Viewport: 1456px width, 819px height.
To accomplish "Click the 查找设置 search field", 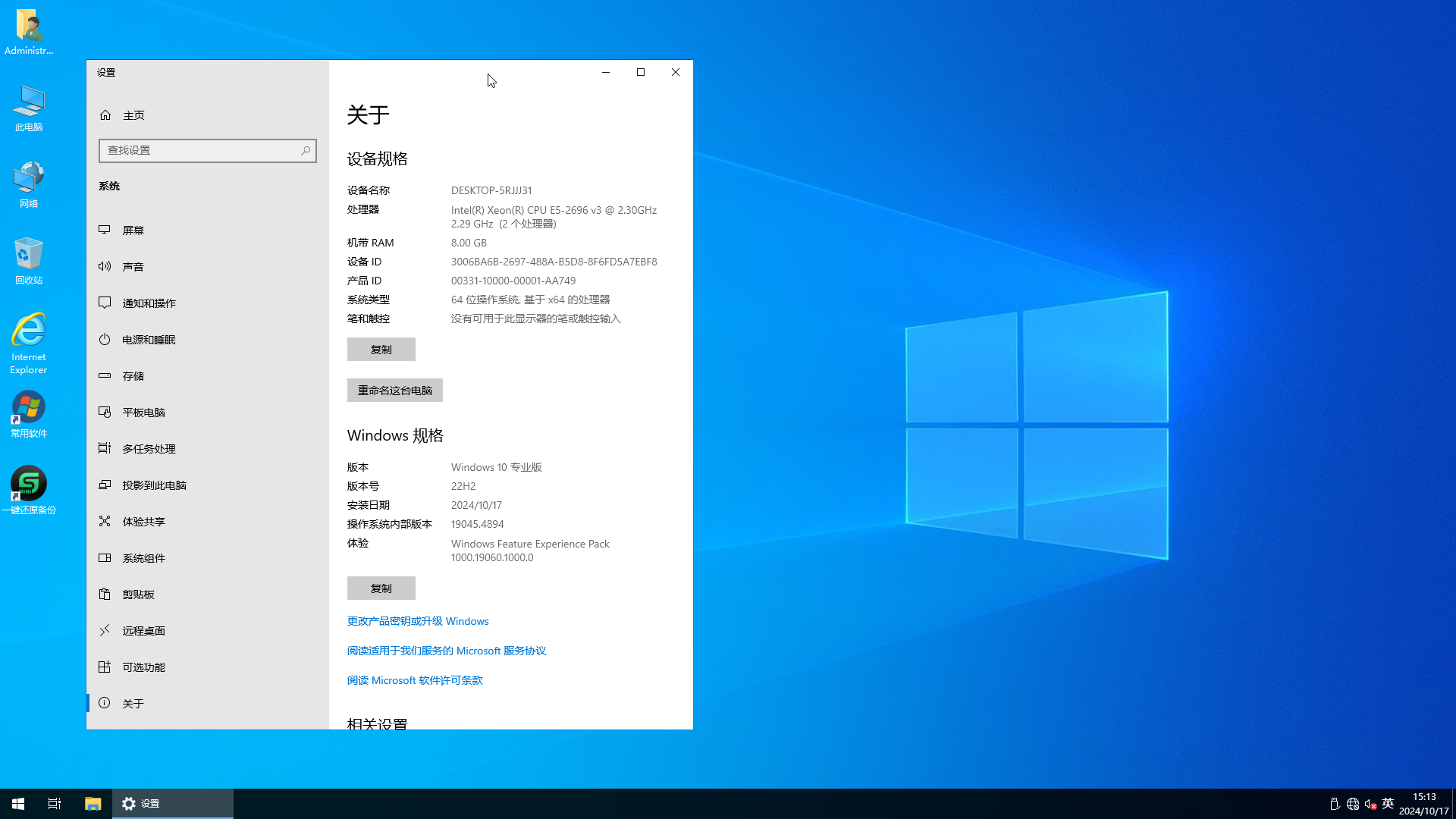I will [x=207, y=150].
